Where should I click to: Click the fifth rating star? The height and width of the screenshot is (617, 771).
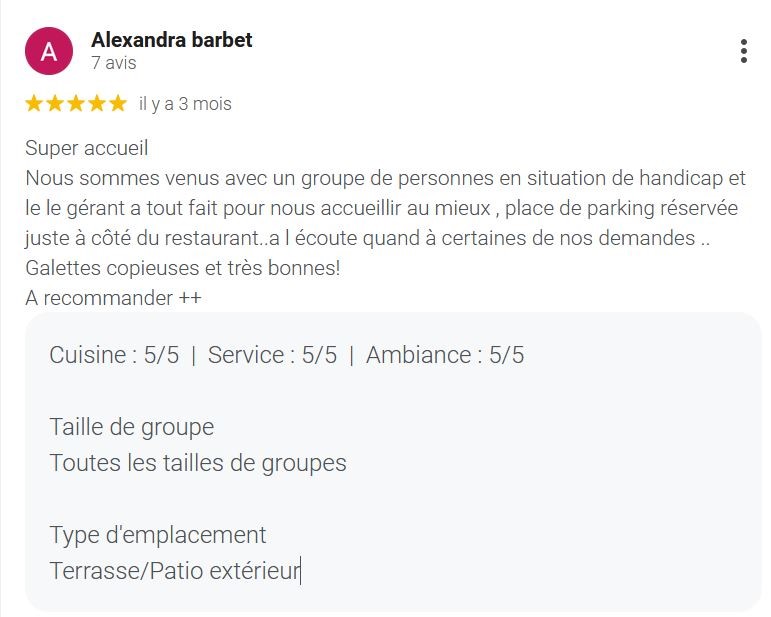tap(118, 103)
